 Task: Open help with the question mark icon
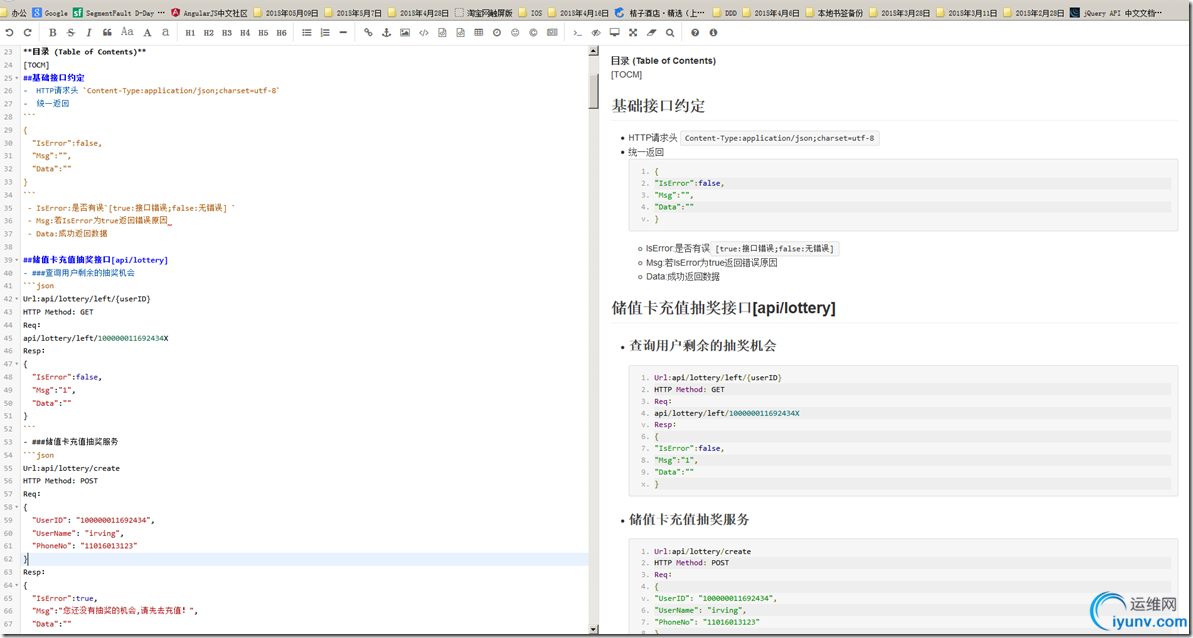coord(695,33)
